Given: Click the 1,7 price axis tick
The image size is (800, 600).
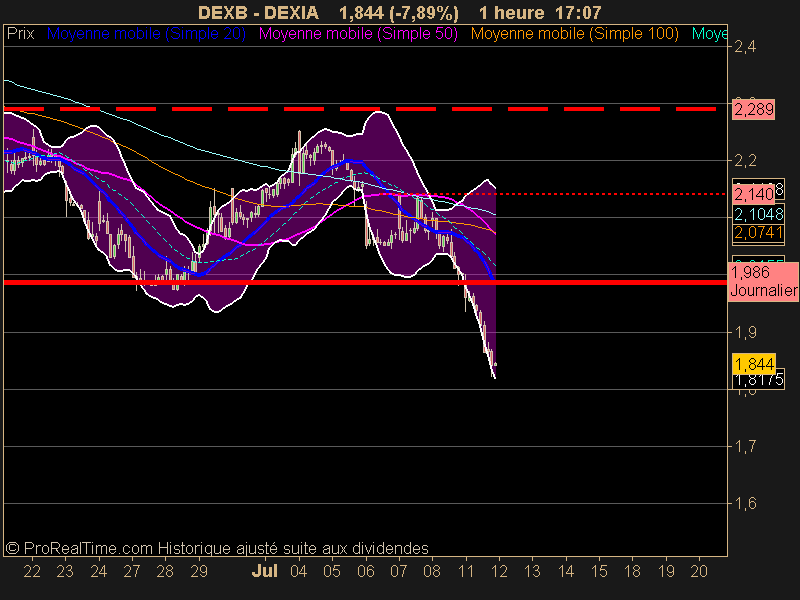Looking at the screenshot, I should [745, 446].
